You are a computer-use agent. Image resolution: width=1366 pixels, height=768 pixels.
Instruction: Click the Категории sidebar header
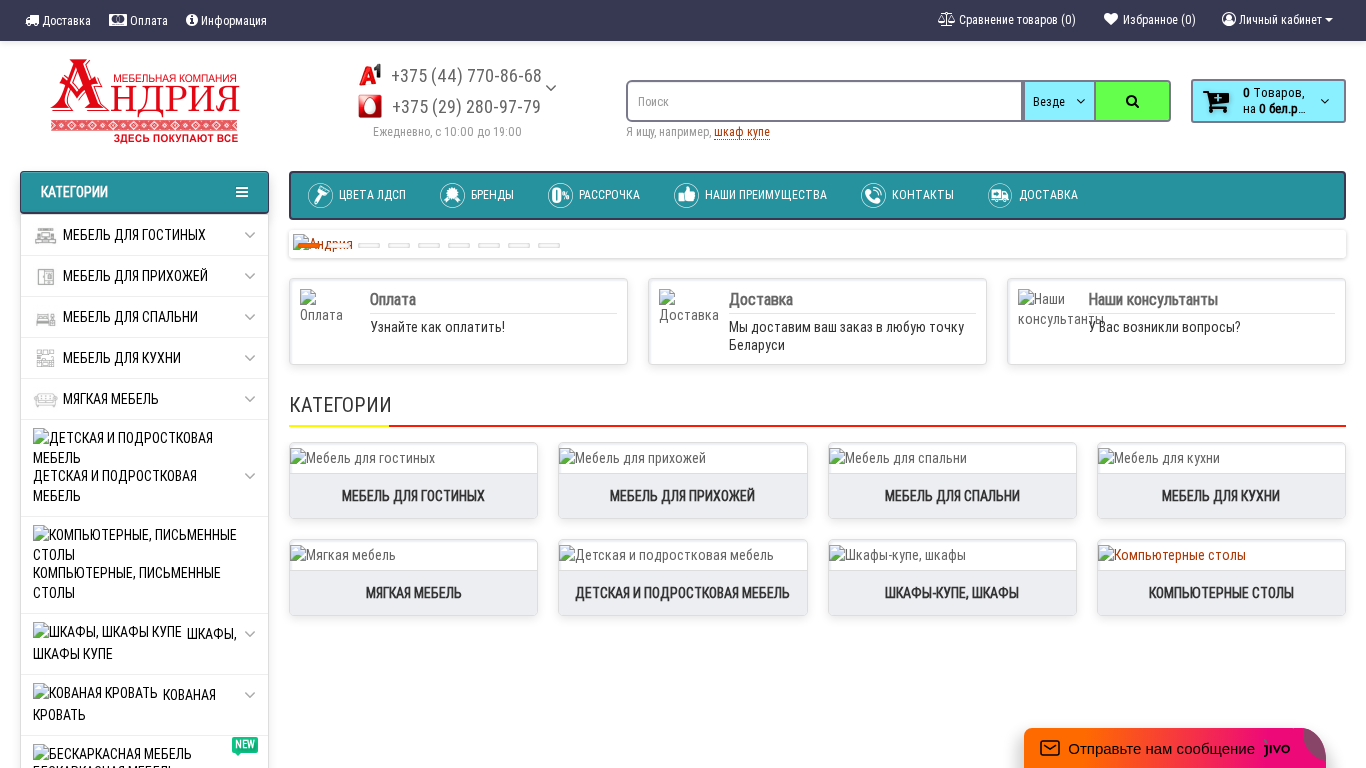(x=144, y=192)
